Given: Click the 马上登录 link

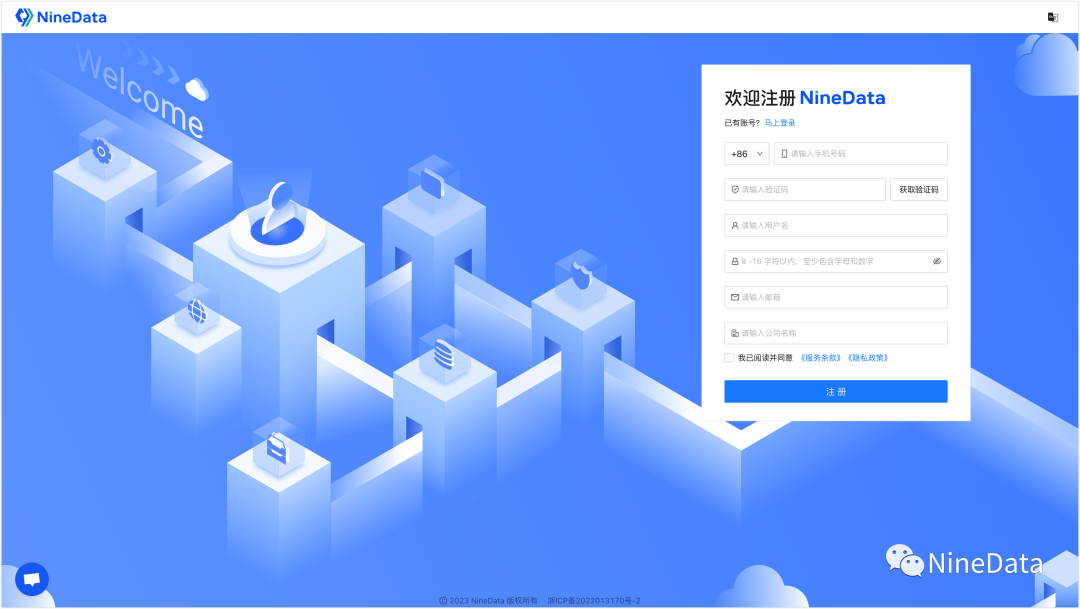Looking at the screenshot, I should coord(780,123).
